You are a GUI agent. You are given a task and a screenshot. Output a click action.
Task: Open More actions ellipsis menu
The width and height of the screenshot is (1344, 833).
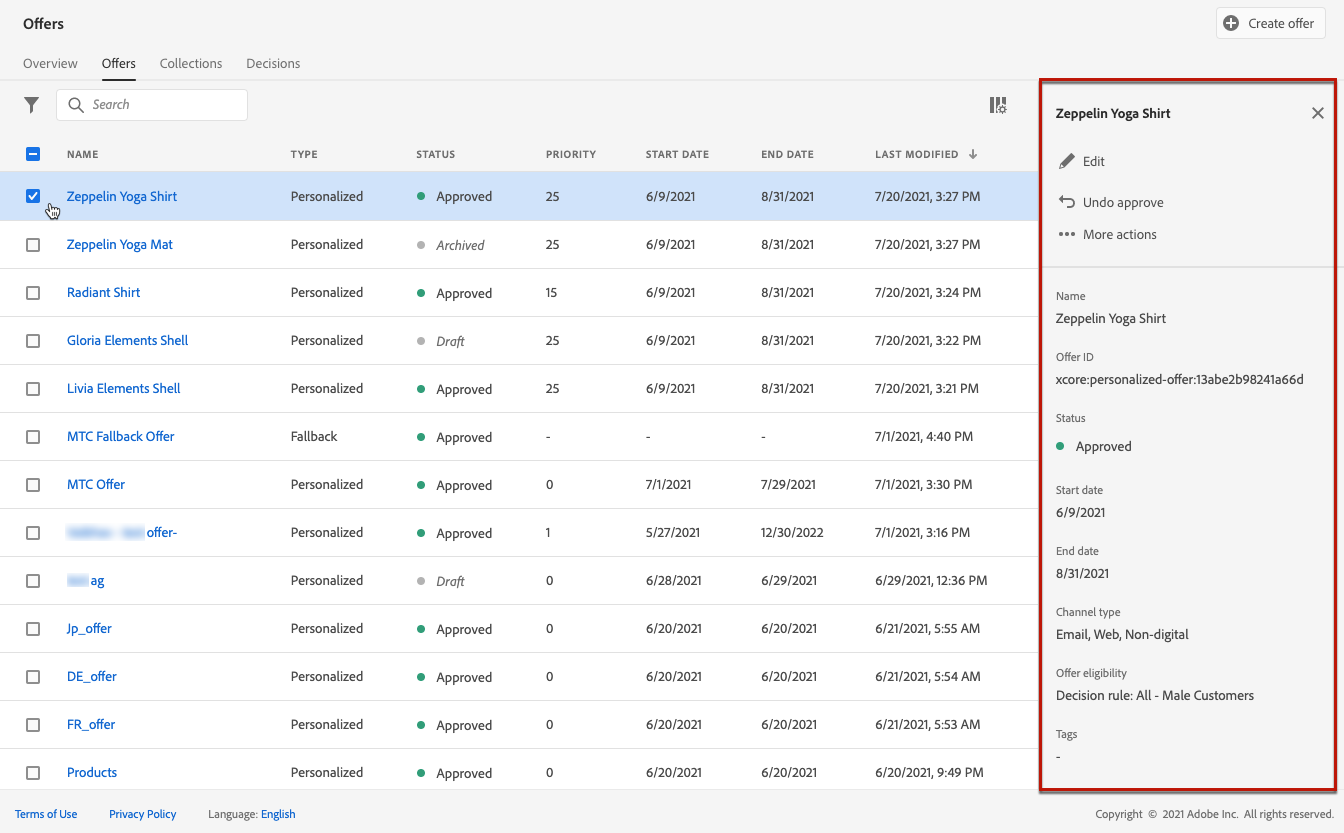point(1067,235)
